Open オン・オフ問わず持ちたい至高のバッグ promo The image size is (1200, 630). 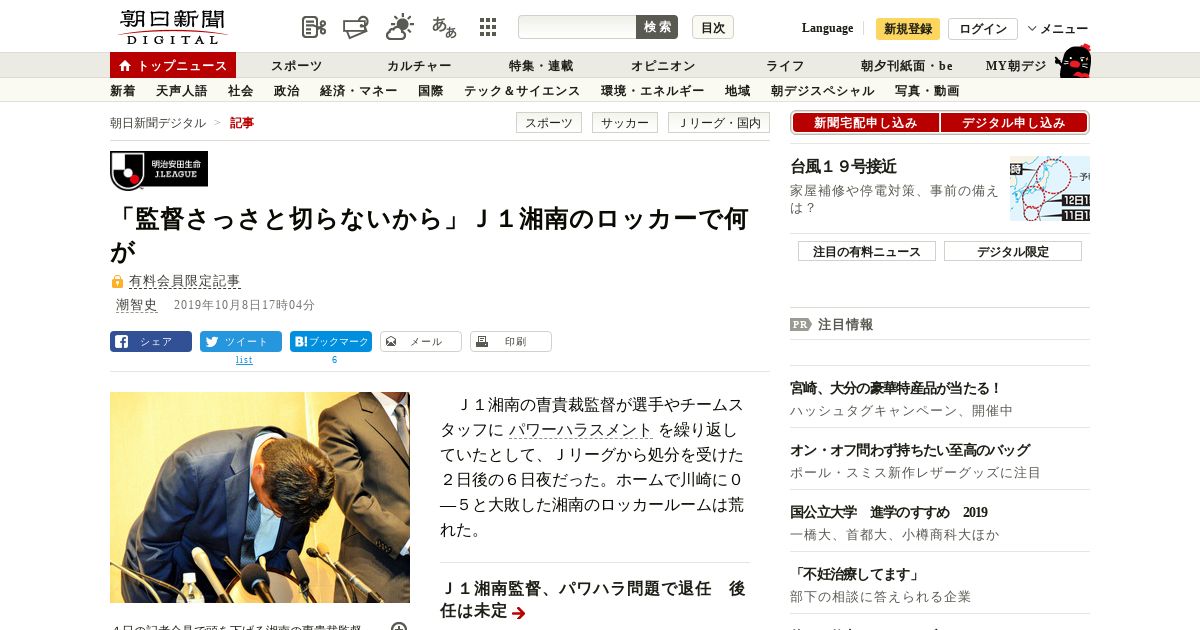910,450
